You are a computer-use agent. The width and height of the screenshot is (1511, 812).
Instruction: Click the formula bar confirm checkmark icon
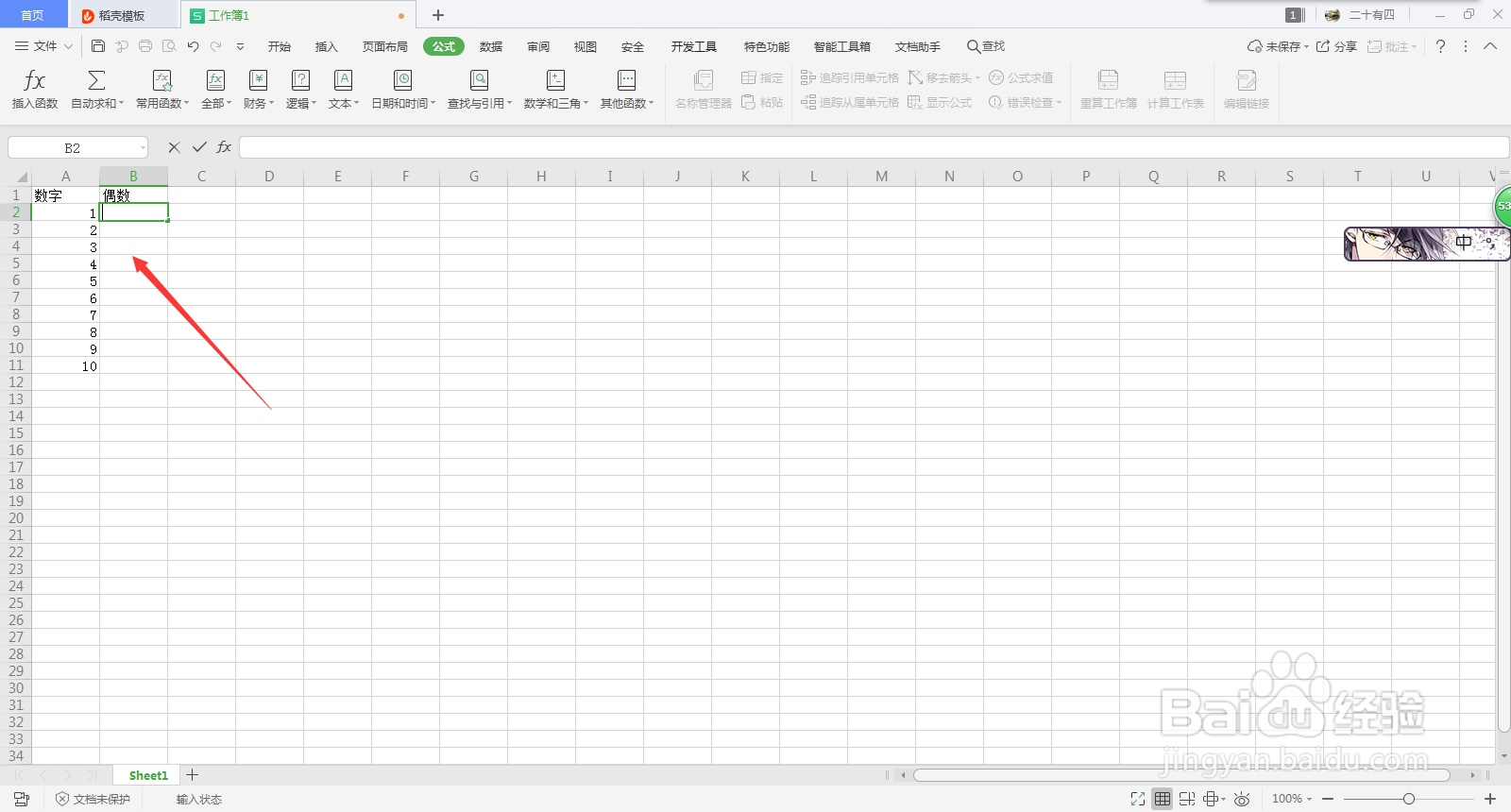pyautogui.click(x=199, y=147)
